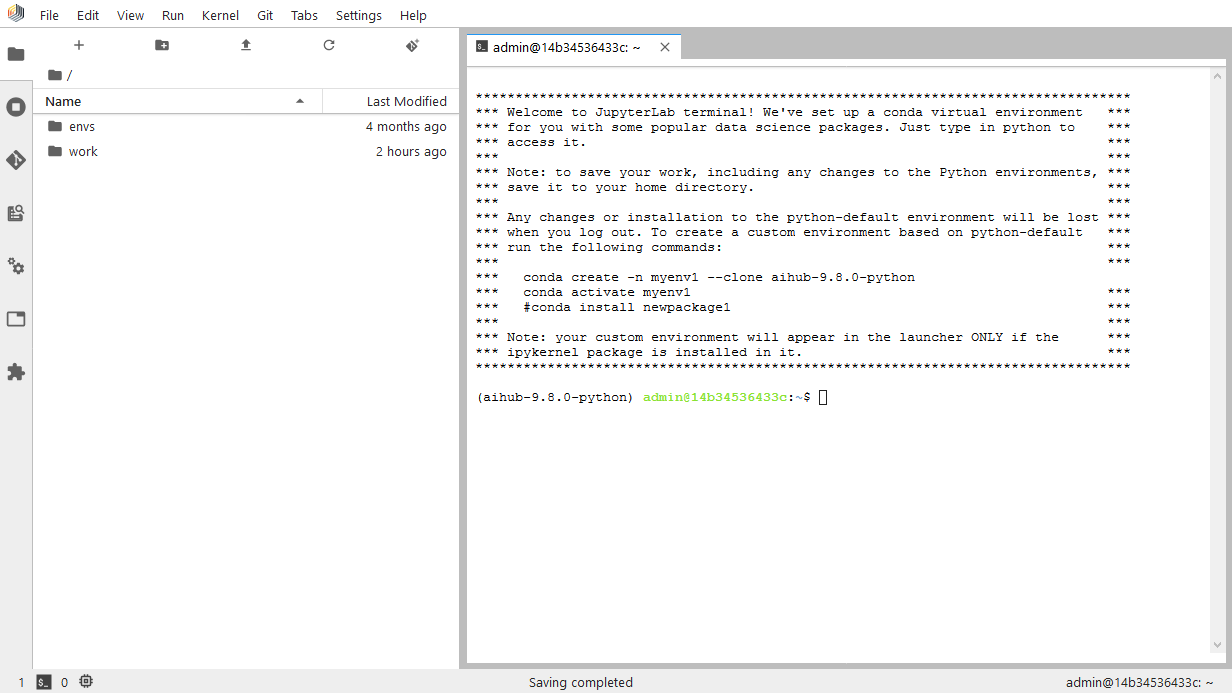
Task: Show running terminals and kernels panel
Action: [16, 106]
